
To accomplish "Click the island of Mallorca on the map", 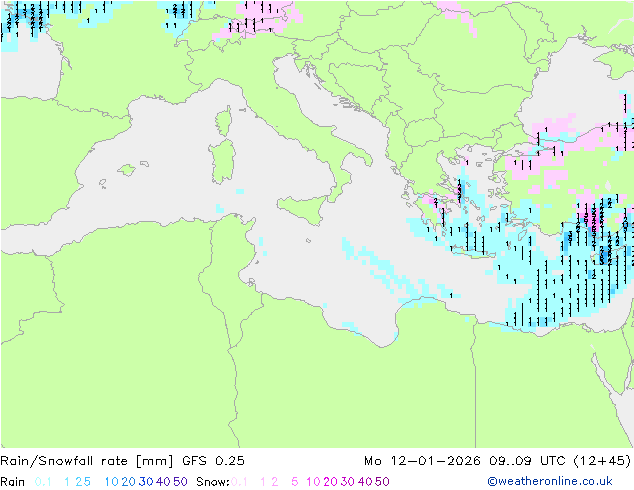I will tap(127, 170).
